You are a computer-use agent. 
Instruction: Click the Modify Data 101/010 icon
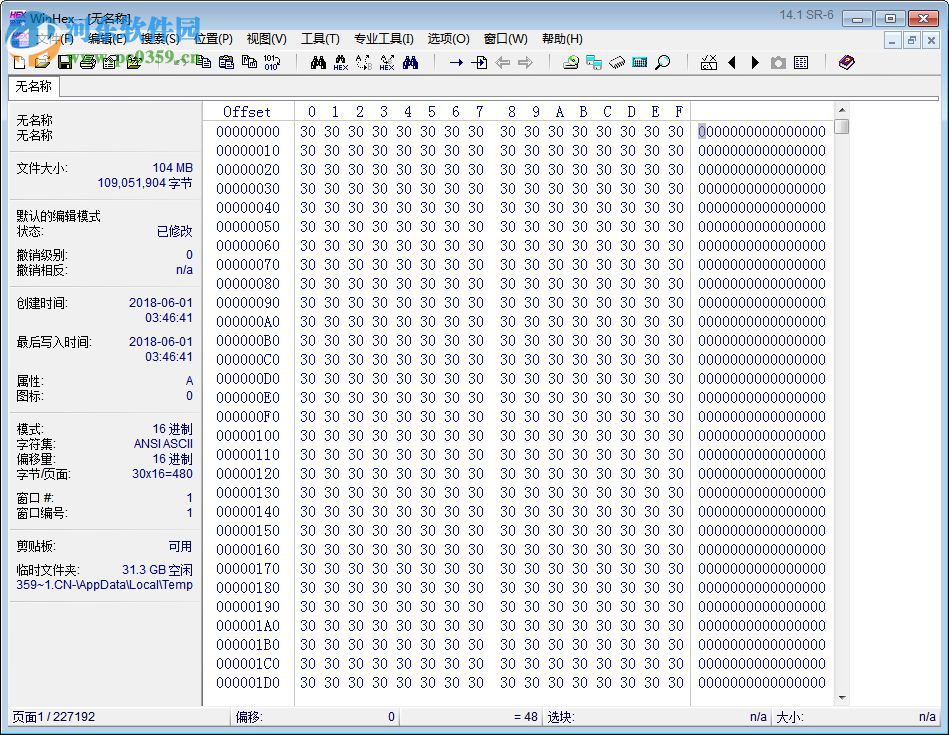[x=272, y=62]
